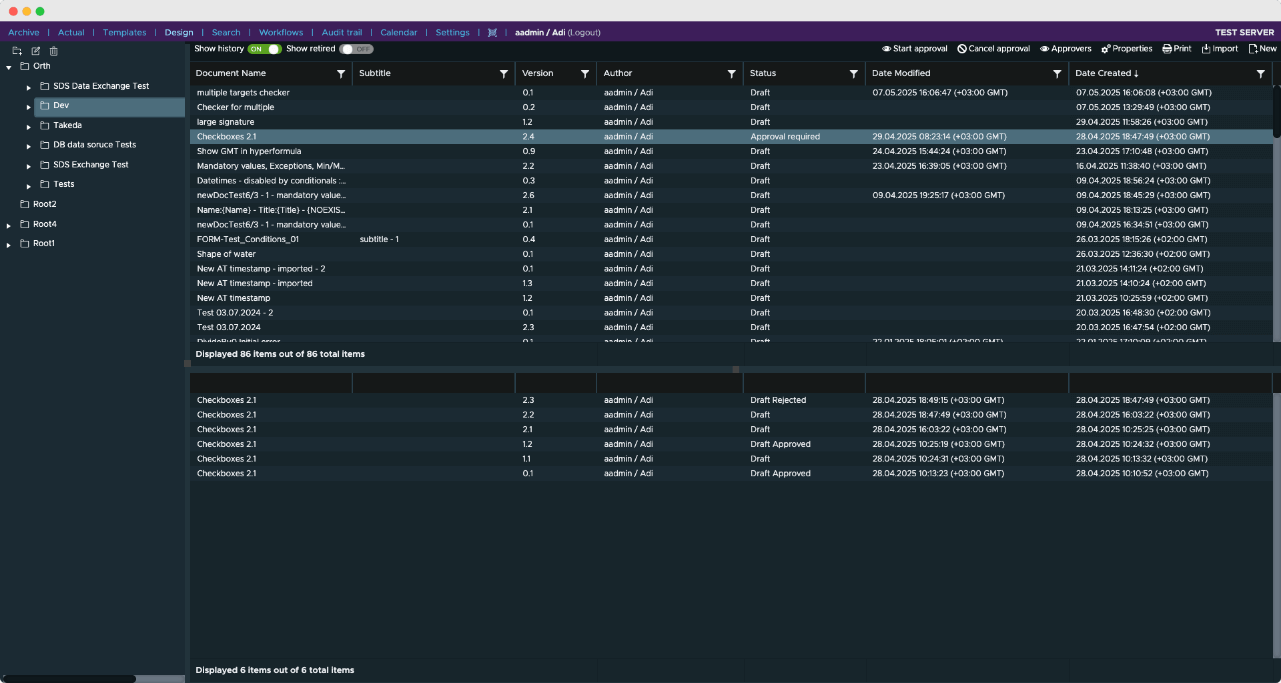Open the basket icon next to Settings
Viewport: 1281px width, 683px height.
(492, 32)
